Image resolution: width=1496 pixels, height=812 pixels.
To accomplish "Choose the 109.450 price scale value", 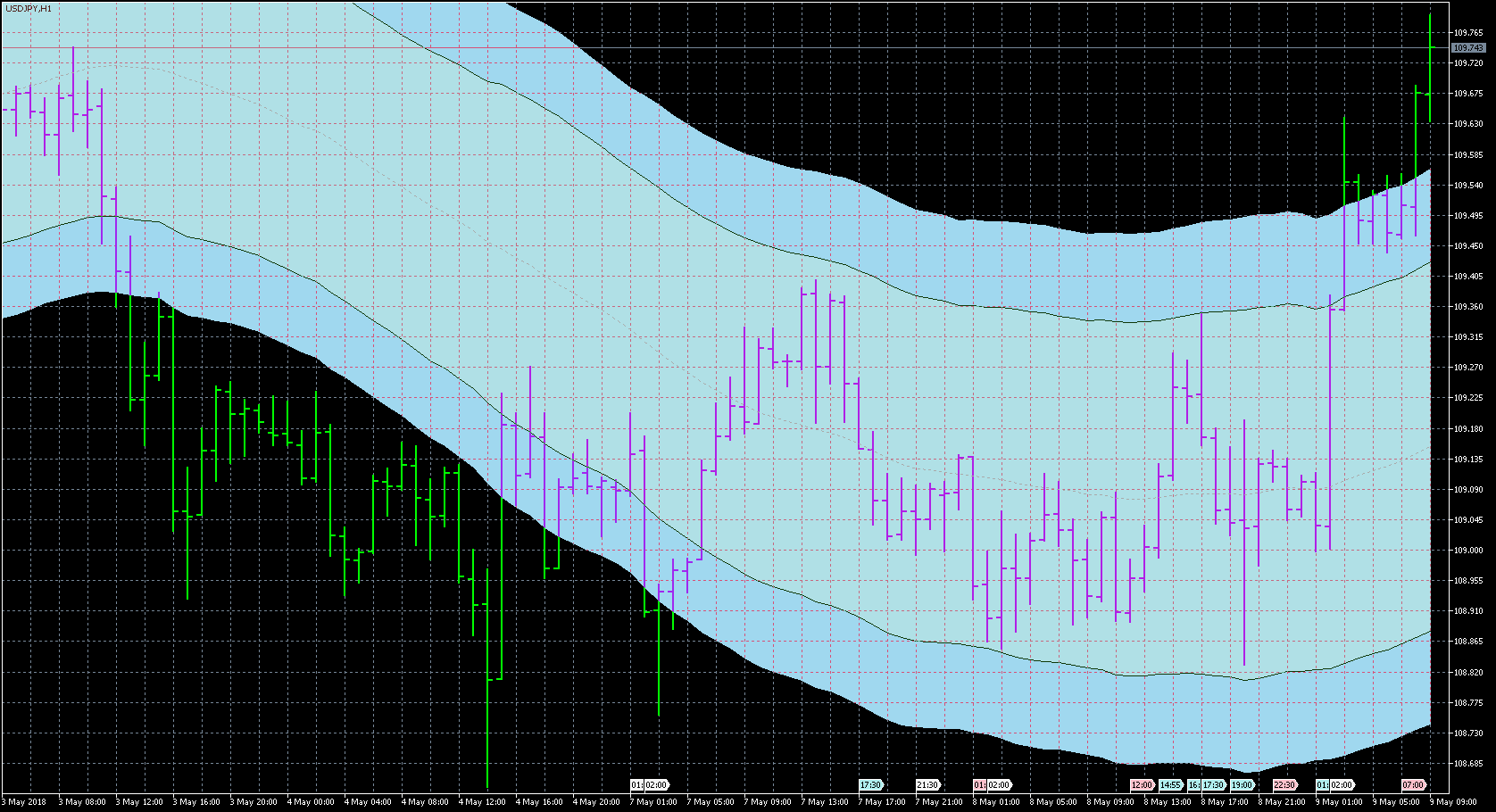I will point(1468,245).
